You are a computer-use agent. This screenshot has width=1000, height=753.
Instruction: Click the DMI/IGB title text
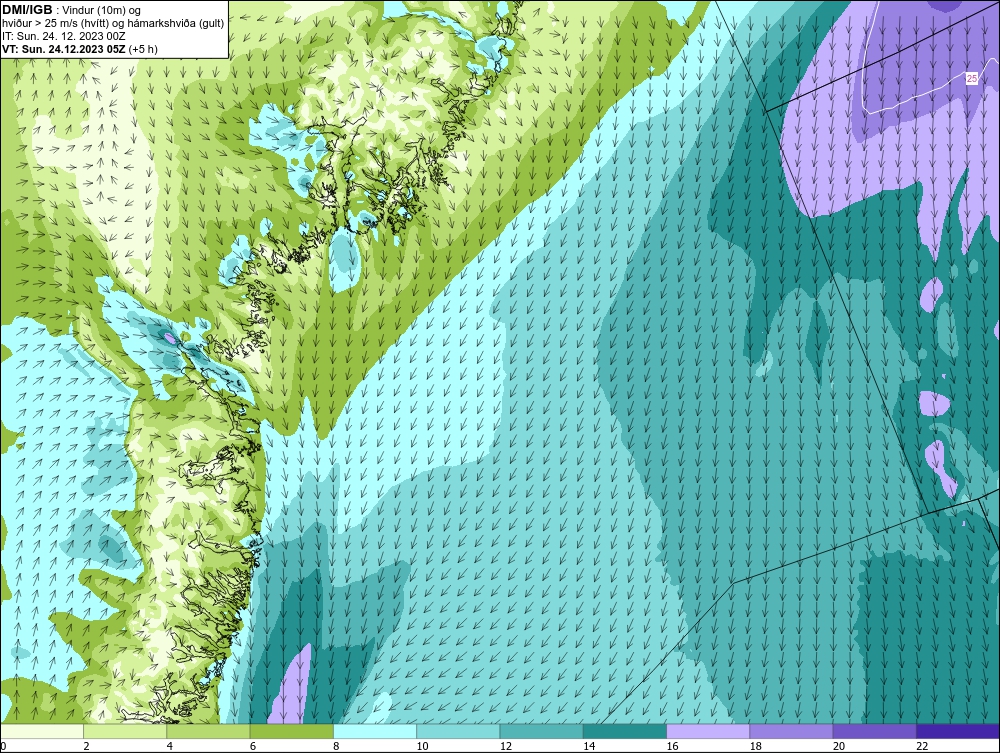(x=27, y=10)
